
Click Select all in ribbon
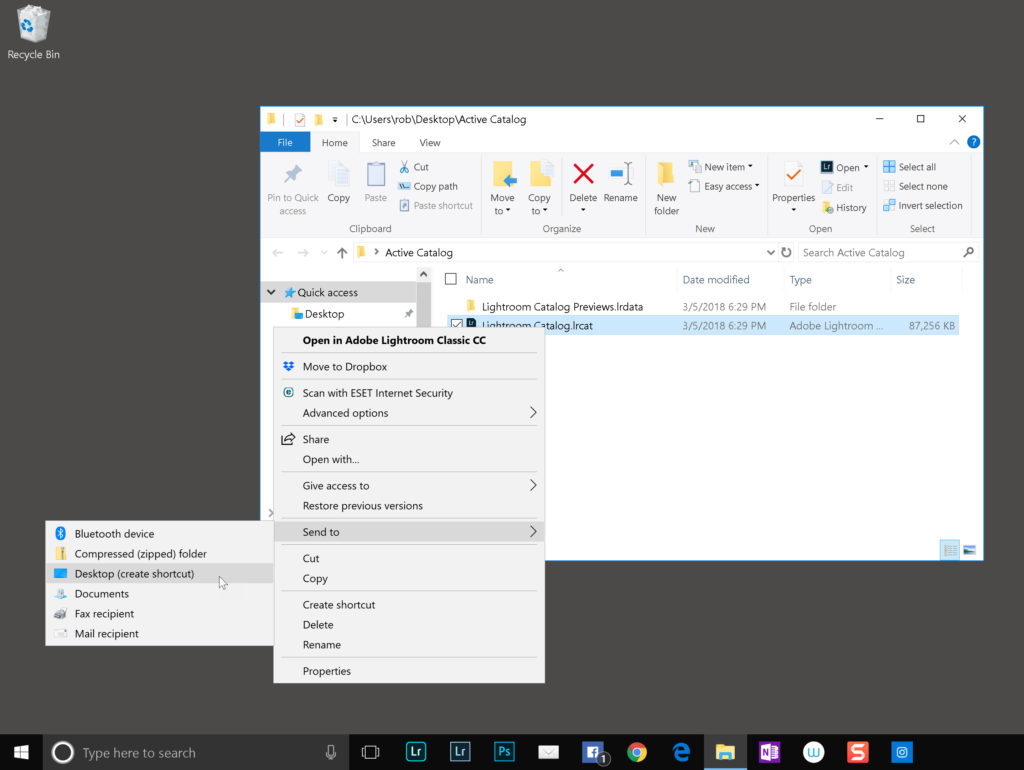tap(910, 167)
